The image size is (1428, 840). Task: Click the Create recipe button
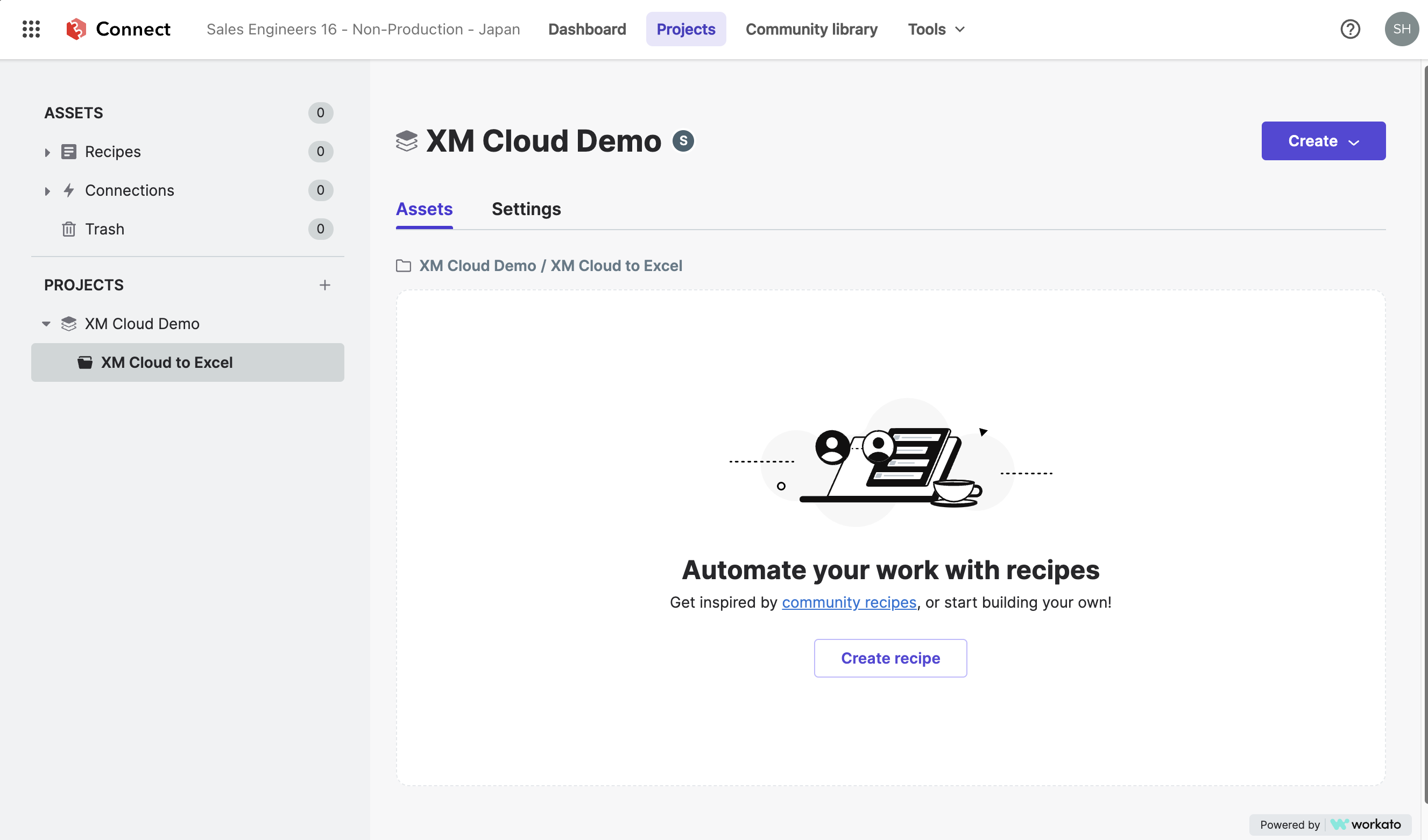[890, 658]
